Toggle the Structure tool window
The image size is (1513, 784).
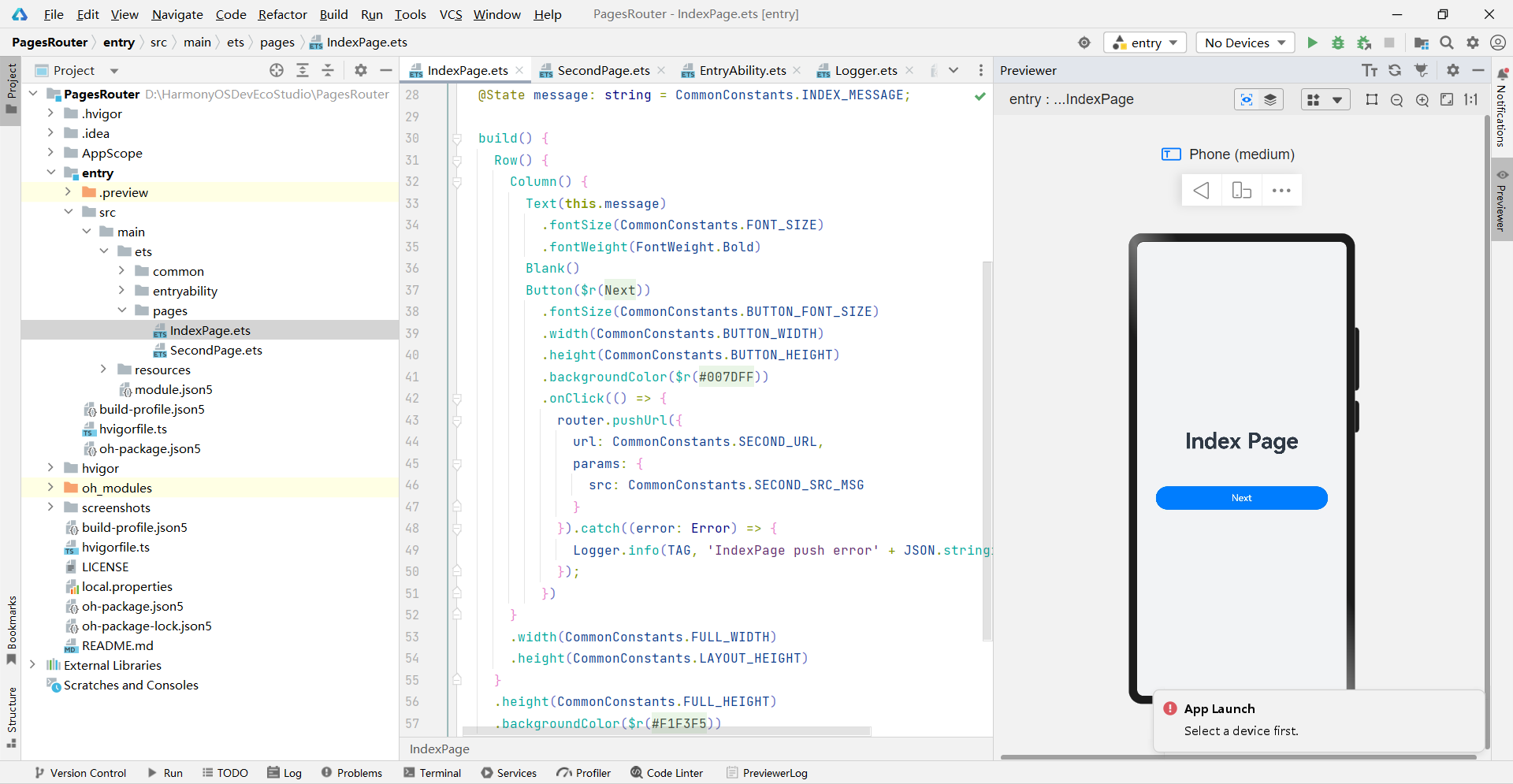[11, 715]
